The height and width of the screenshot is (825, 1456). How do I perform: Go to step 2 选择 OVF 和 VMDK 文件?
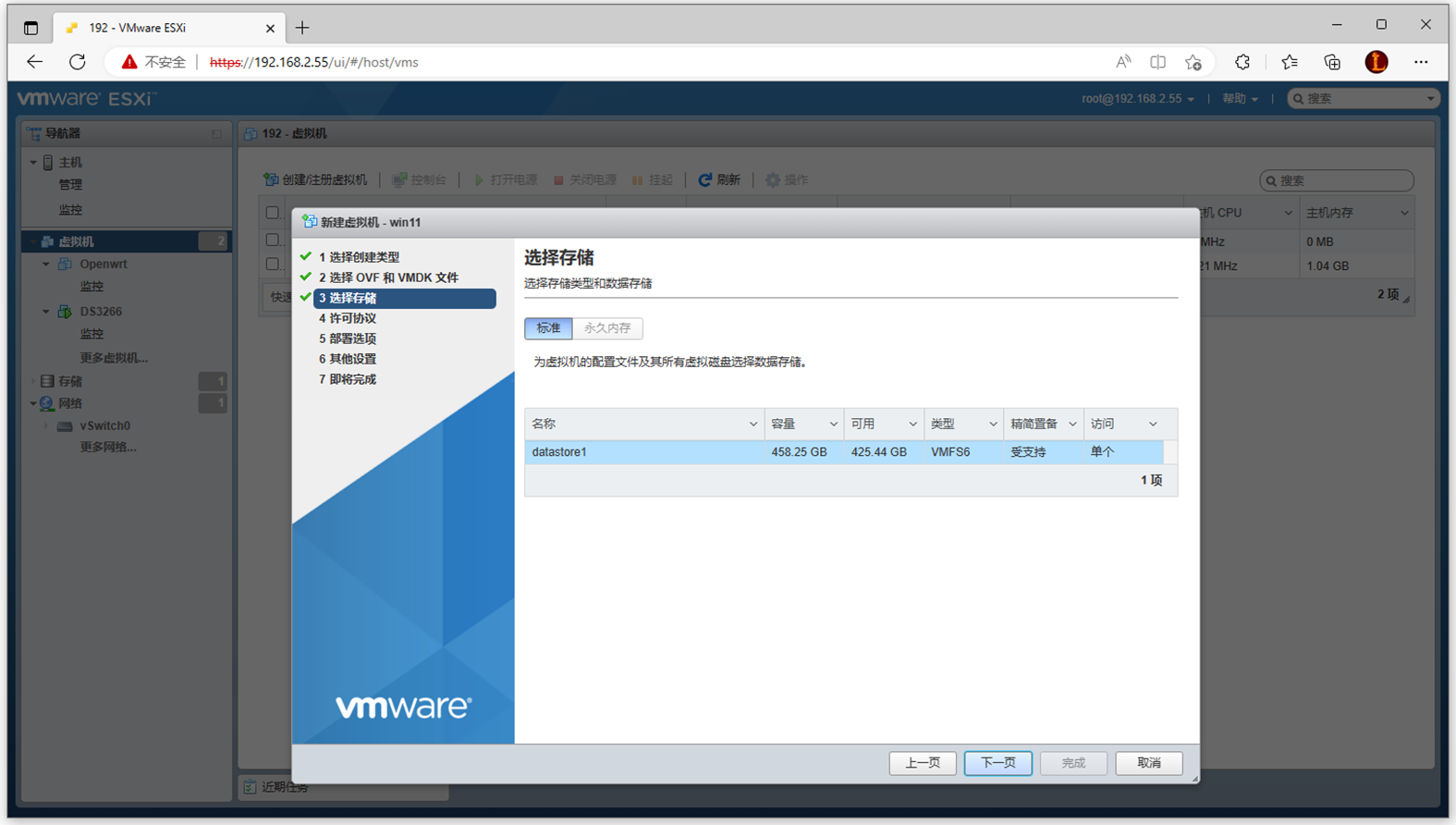pos(387,277)
